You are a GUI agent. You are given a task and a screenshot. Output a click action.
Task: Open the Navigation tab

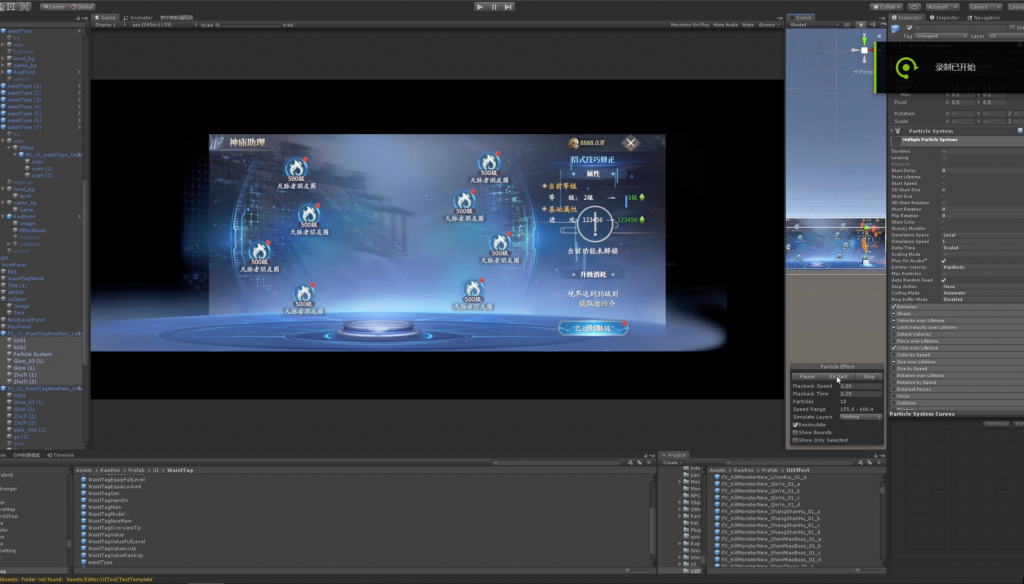[984, 18]
